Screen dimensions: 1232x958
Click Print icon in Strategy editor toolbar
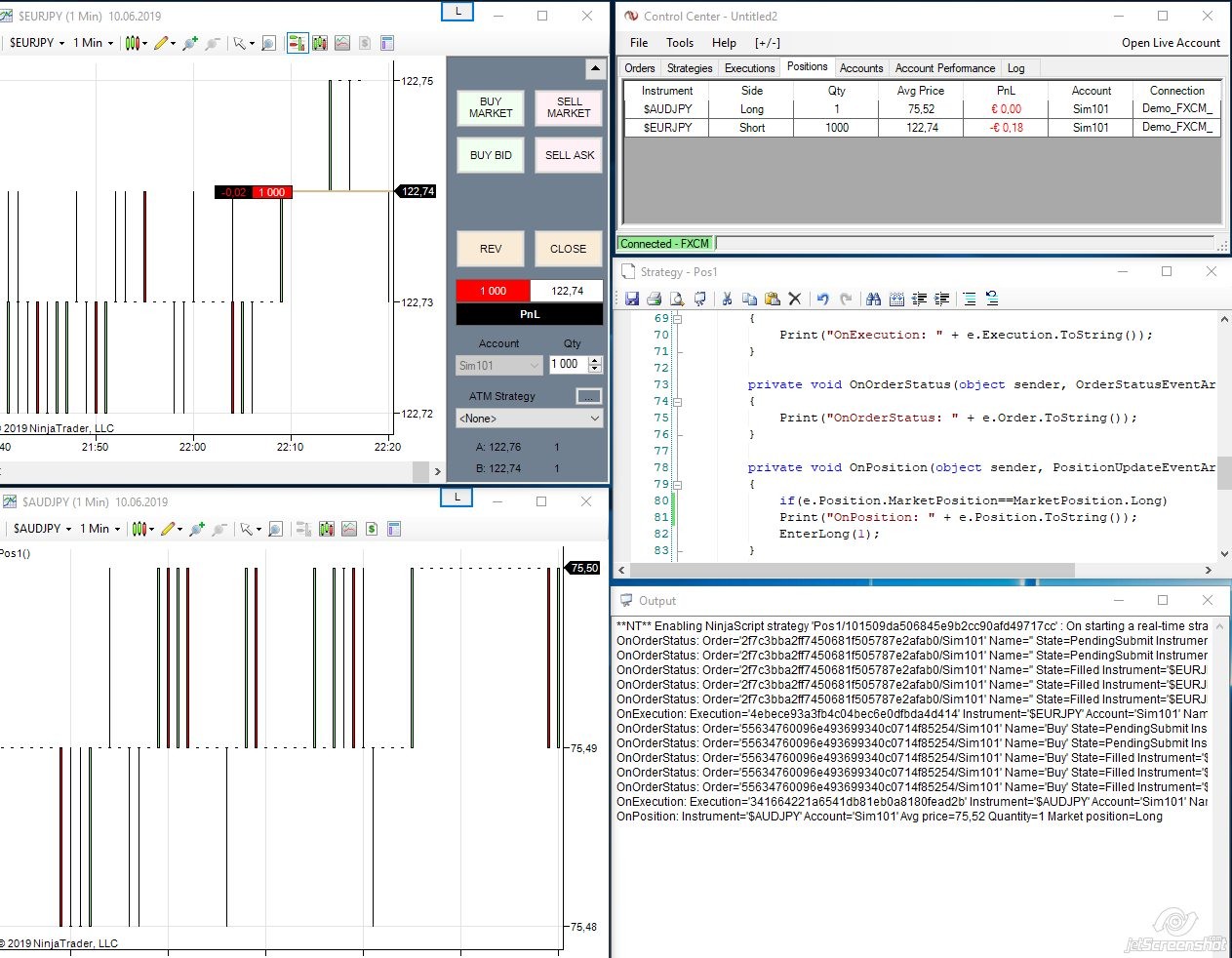[655, 299]
